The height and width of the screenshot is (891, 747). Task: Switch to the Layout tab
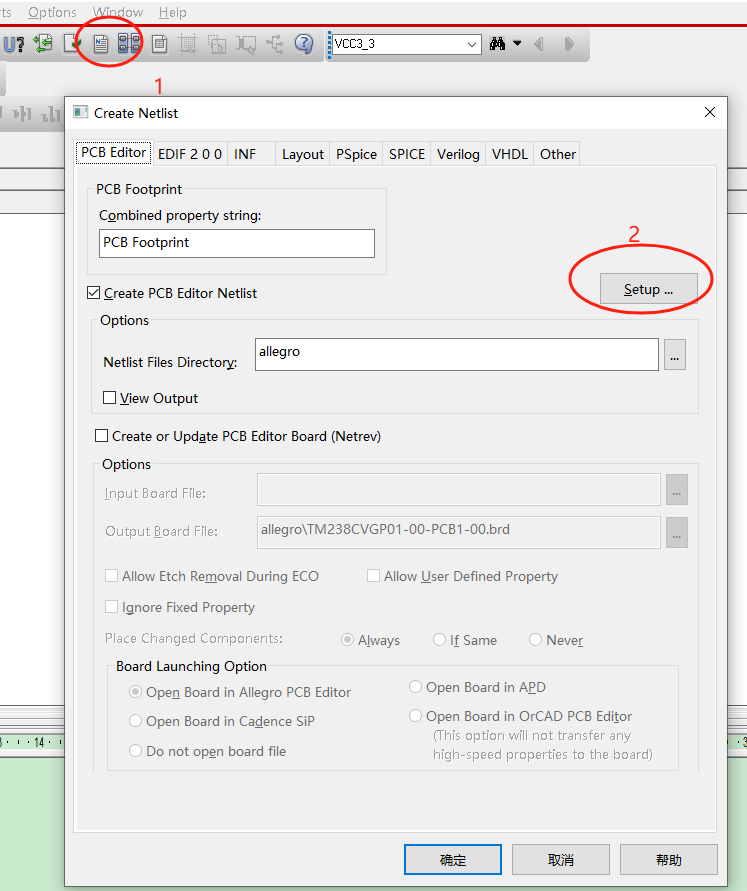click(303, 154)
